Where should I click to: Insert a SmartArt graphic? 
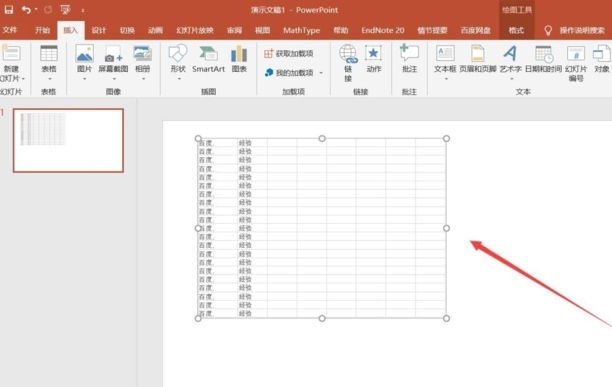[x=208, y=59]
